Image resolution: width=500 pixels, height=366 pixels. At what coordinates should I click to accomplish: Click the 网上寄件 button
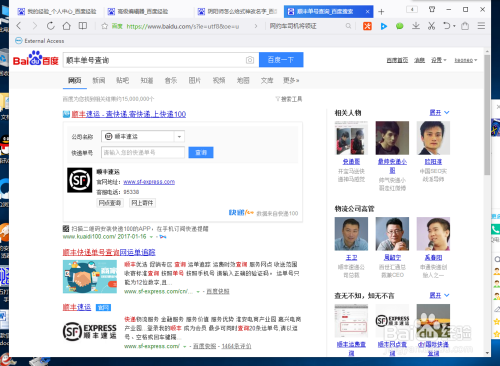click(x=142, y=203)
